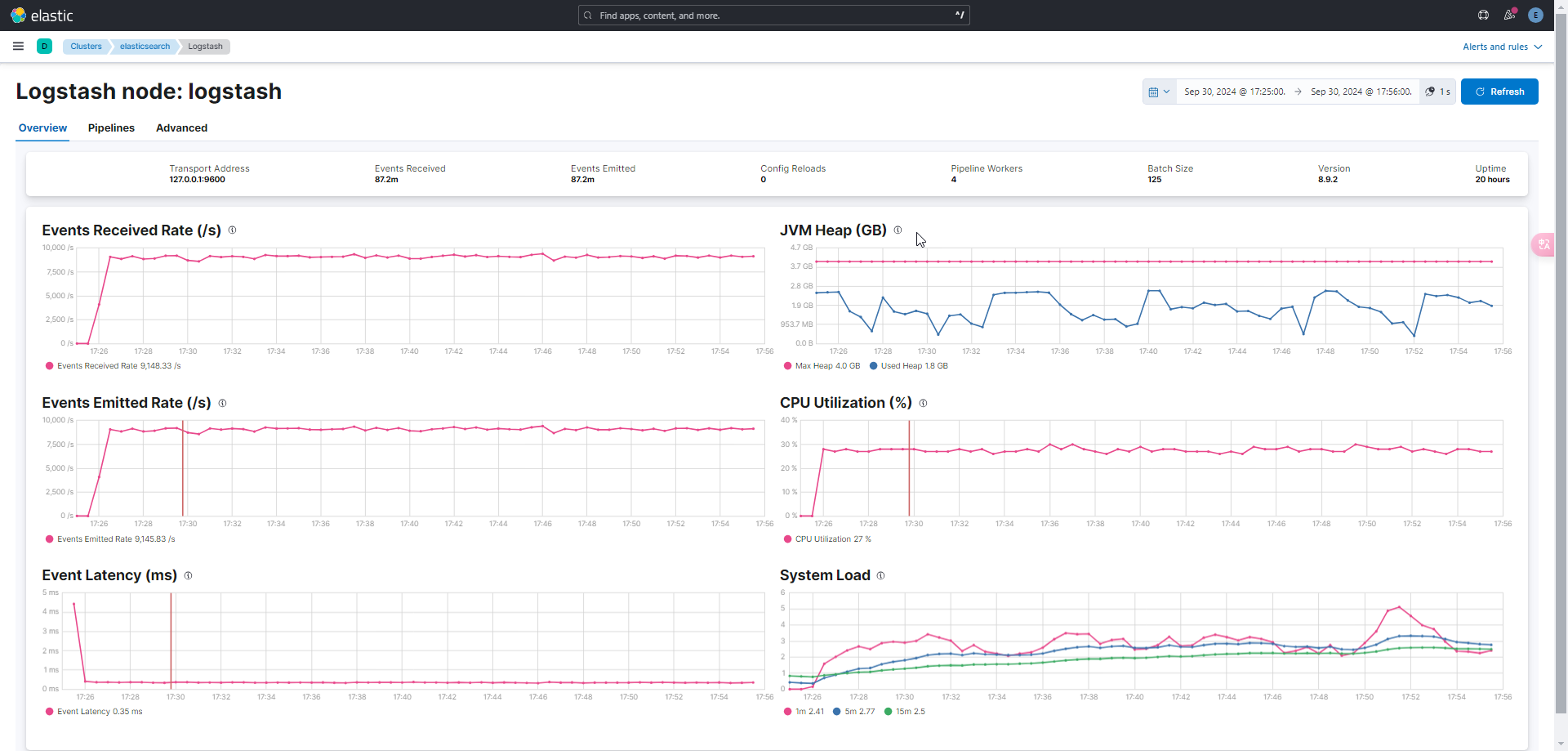1568x751 pixels.
Task: Click the Events Emitted value 87.2m
Action: click(x=582, y=180)
